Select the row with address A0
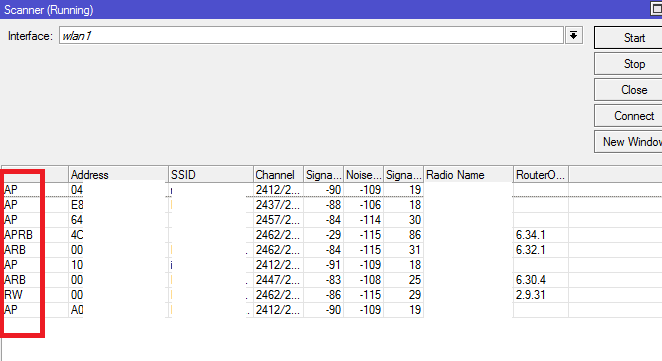The width and height of the screenshot is (662, 361). pos(331,310)
